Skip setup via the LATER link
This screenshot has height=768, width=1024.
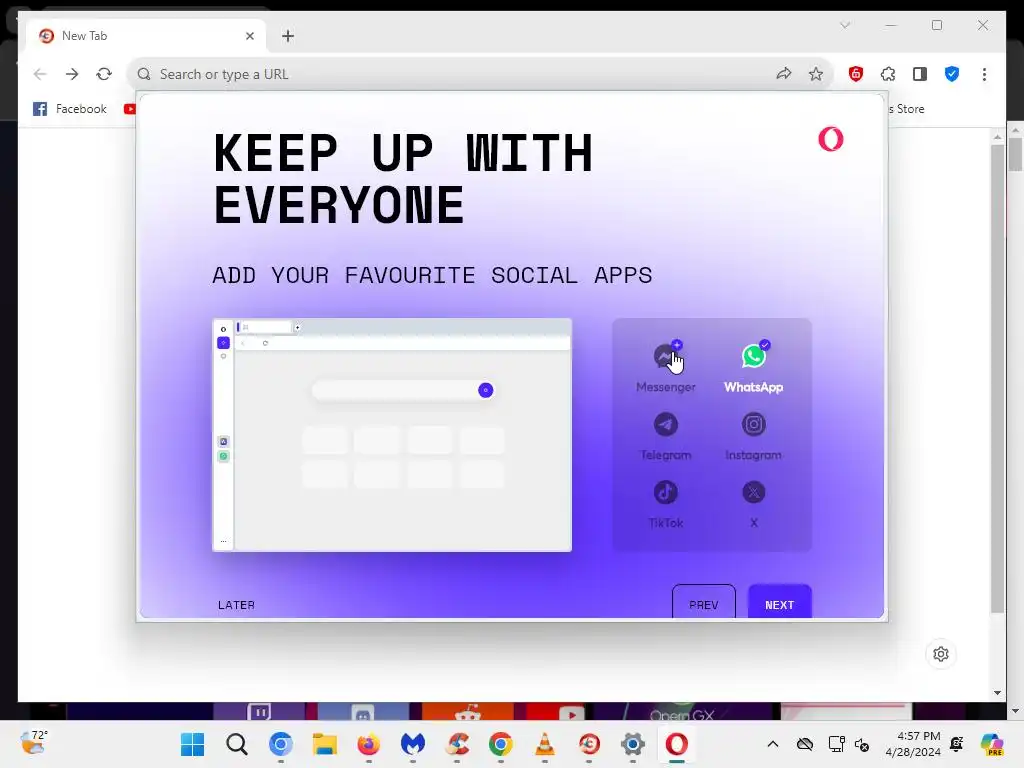click(x=236, y=605)
